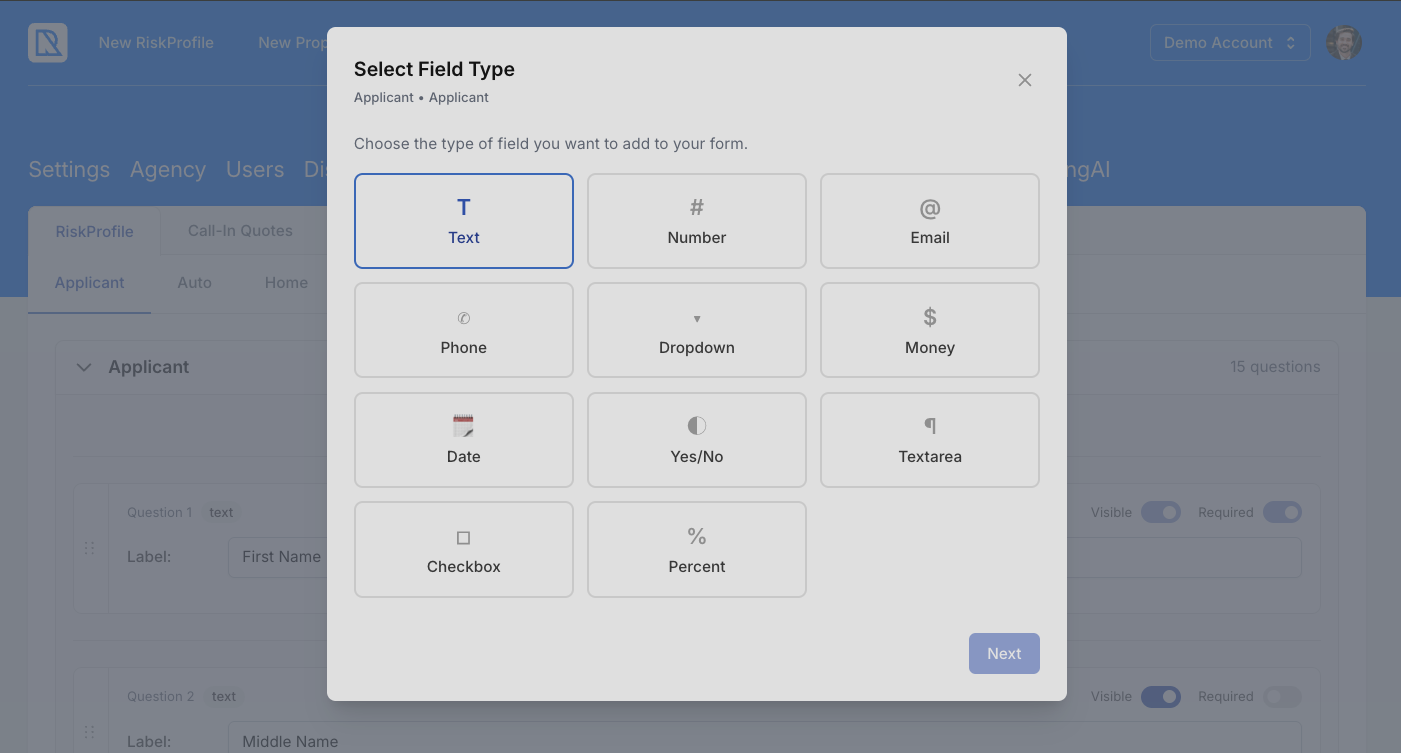
Task: Open the Demo Account dropdown
Action: [x=1229, y=43]
